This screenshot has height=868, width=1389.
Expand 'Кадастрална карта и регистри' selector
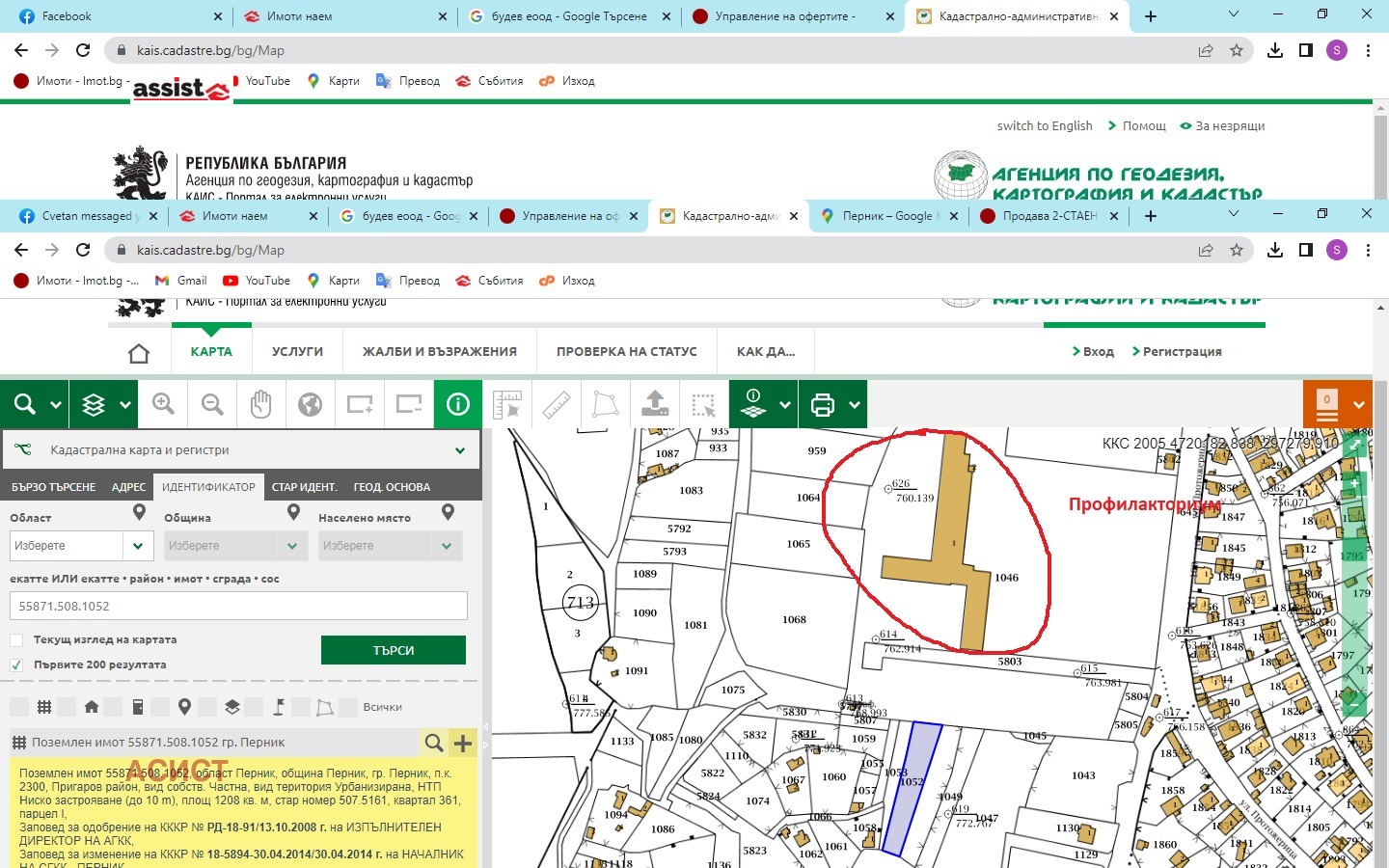coord(459,450)
